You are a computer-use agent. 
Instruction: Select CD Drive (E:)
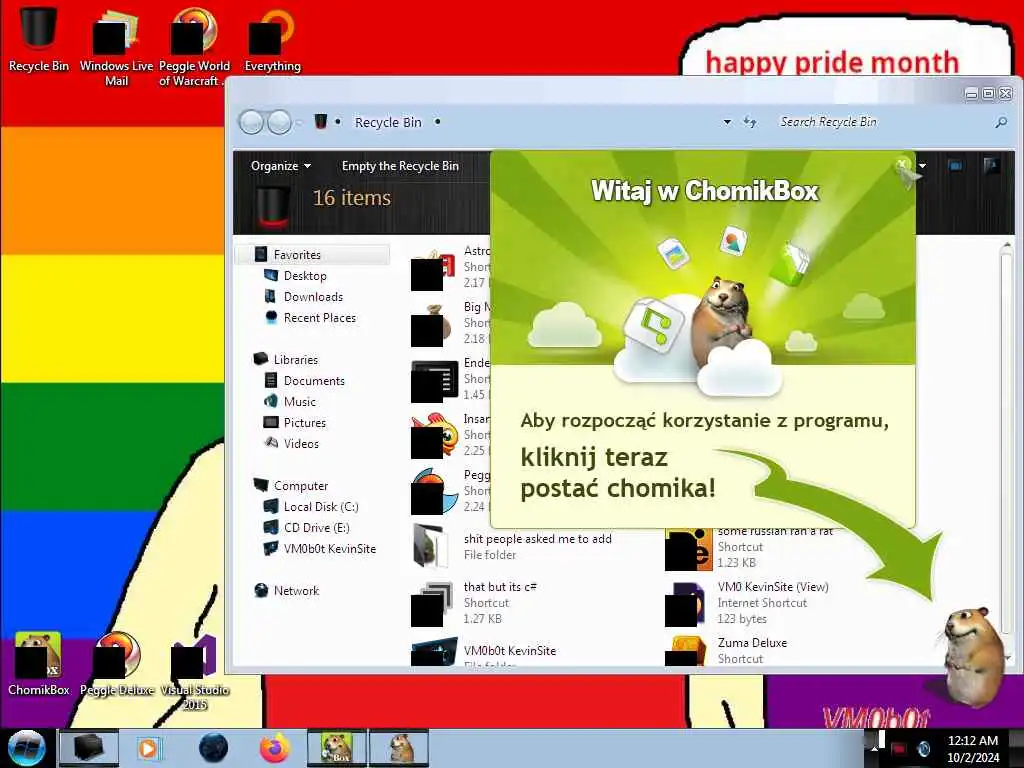[316, 528]
